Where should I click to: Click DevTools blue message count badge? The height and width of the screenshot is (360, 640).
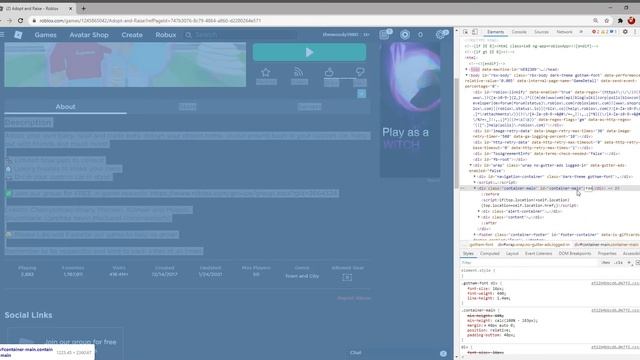pyautogui.click(x=613, y=32)
